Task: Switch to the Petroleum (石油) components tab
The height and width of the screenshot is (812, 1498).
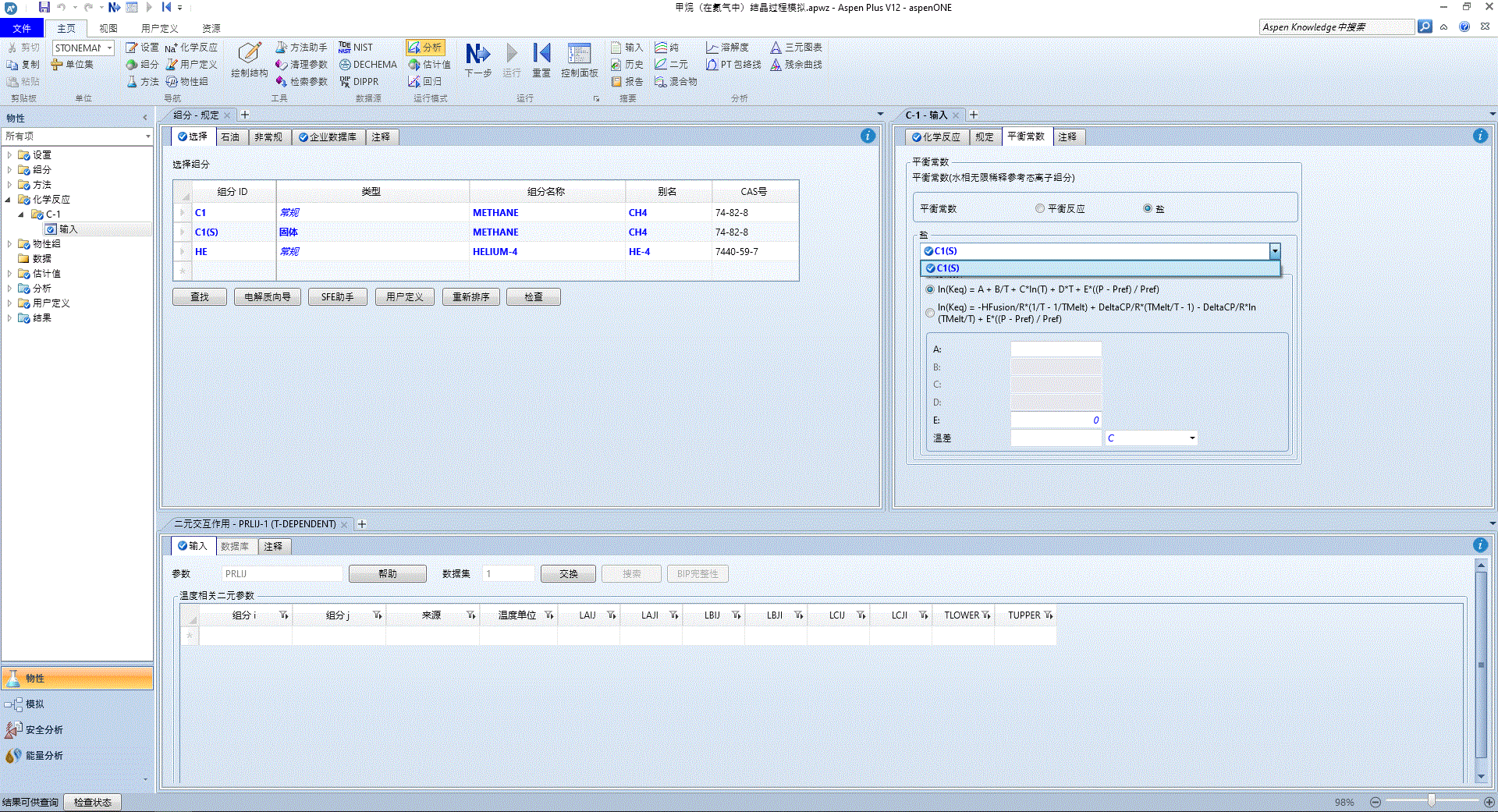Action: (231, 137)
